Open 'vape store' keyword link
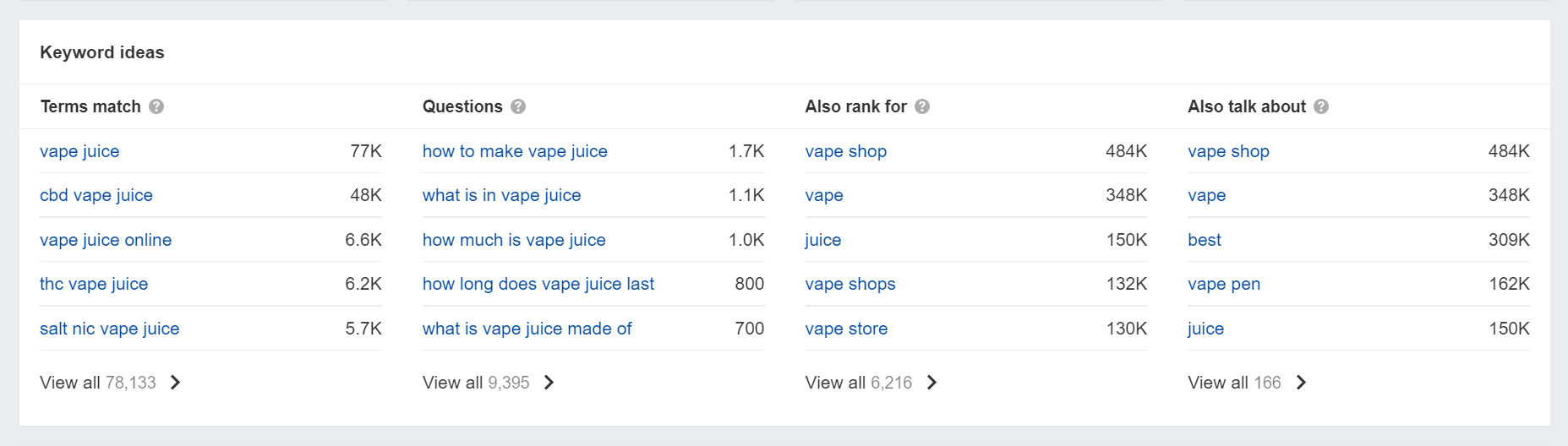This screenshot has width=1568, height=446. (847, 329)
